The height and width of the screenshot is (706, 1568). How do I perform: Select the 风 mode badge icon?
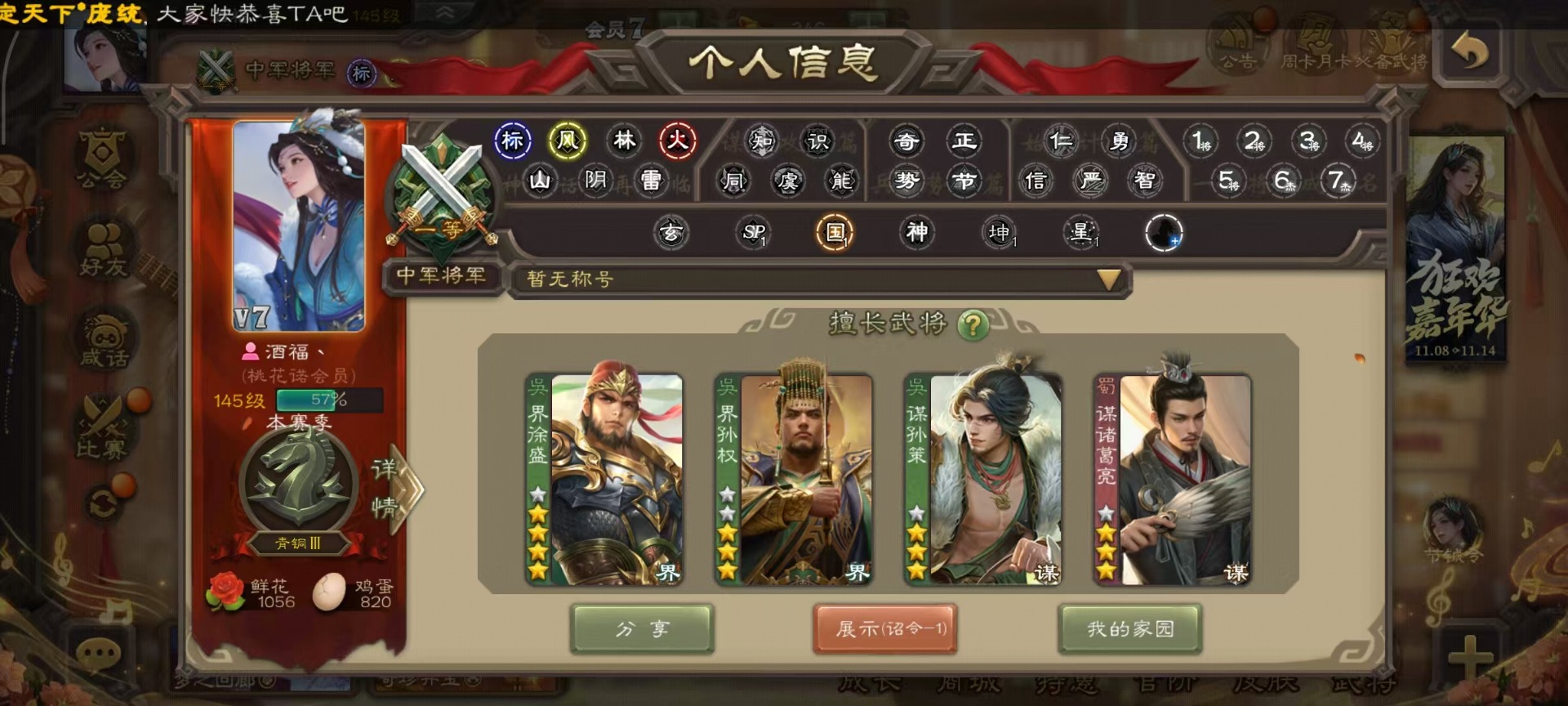(567, 141)
